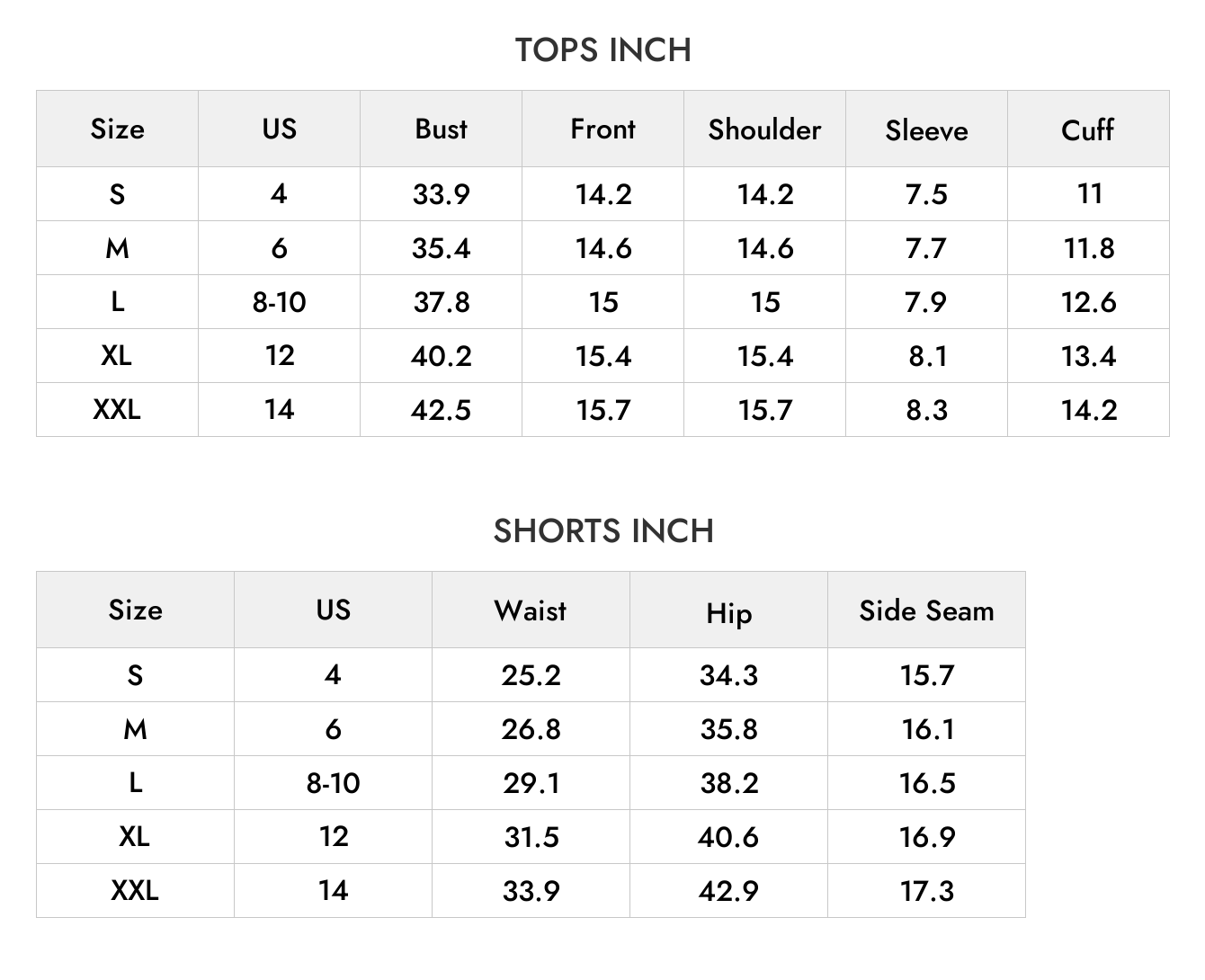Click the Side Seam column header
Screen dimensions: 1205x980
(x=926, y=610)
